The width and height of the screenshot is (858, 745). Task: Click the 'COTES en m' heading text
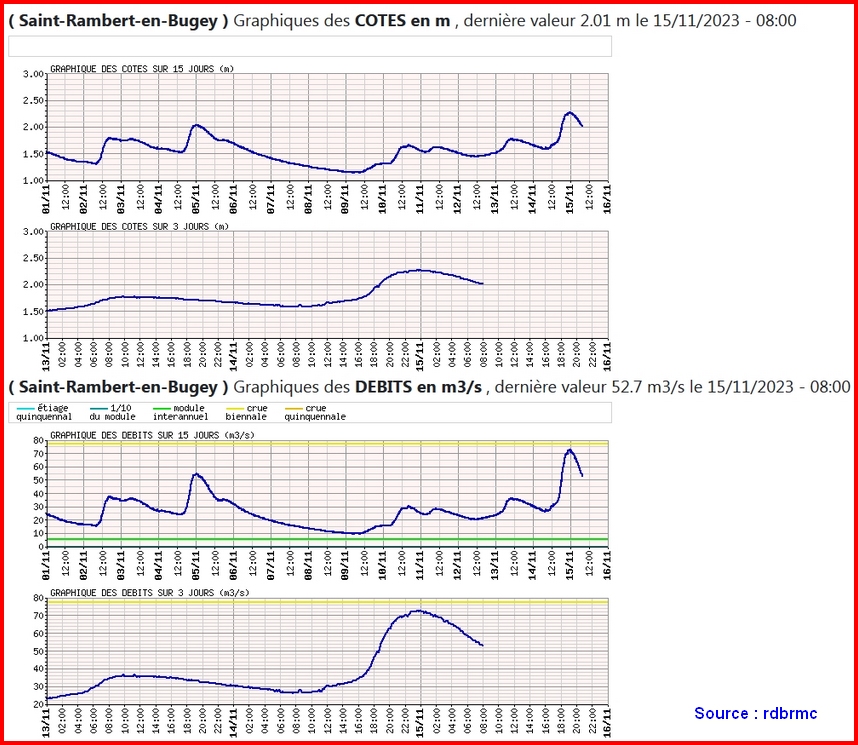click(402, 21)
